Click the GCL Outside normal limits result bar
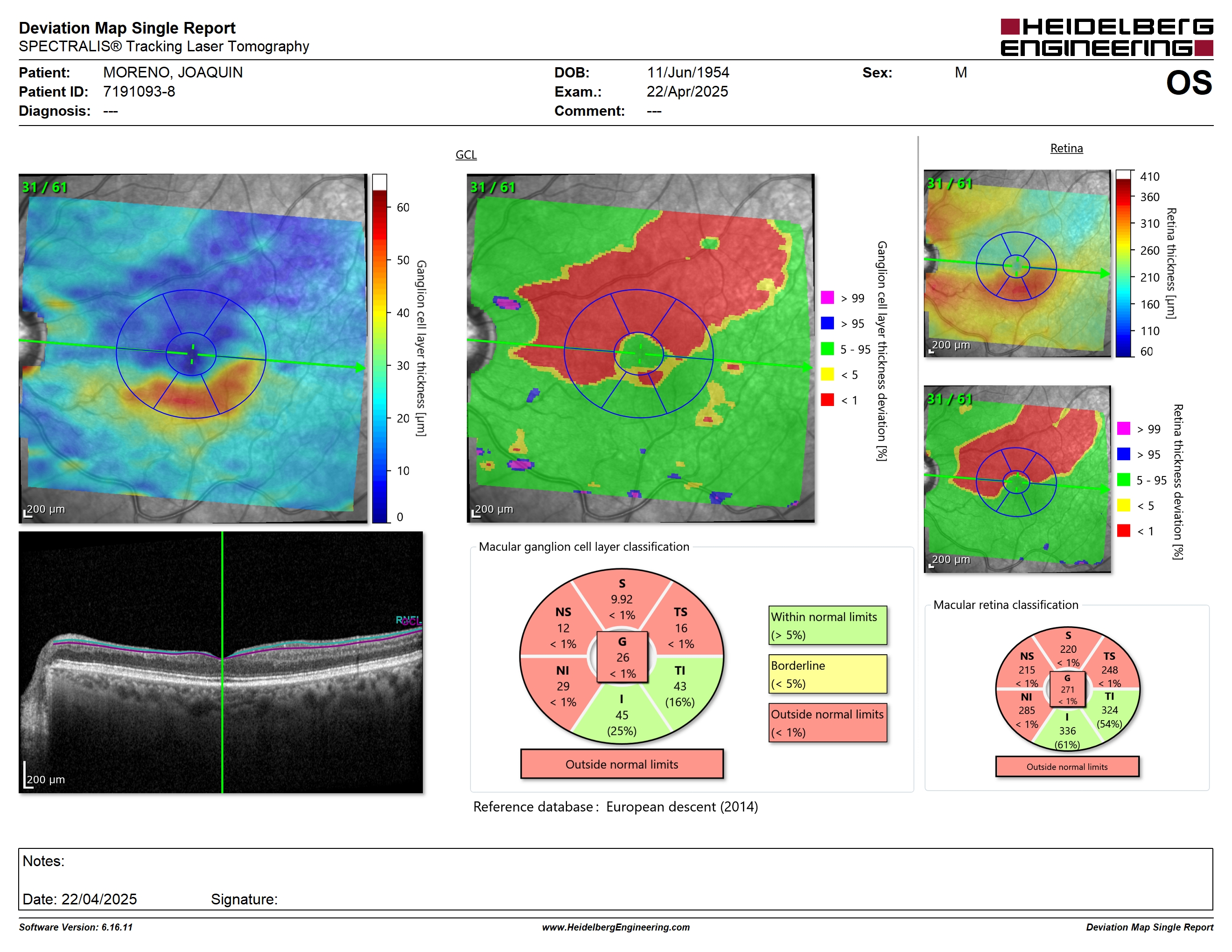 pyautogui.click(x=622, y=764)
